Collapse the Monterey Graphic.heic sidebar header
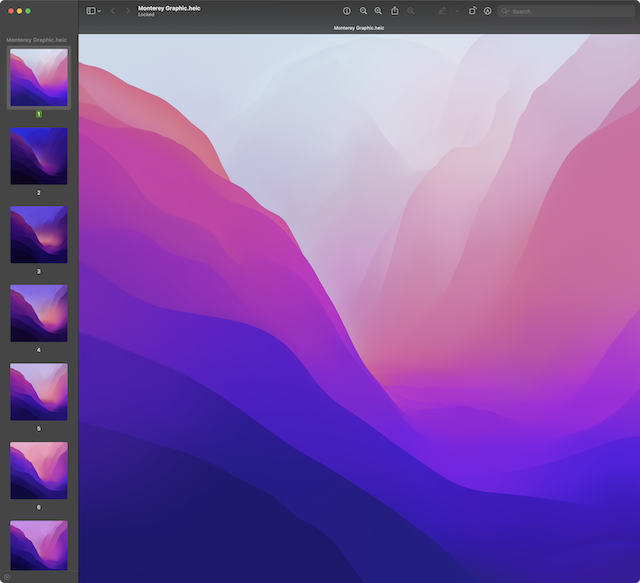This screenshot has height=583, width=640. (x=36, y=40)
